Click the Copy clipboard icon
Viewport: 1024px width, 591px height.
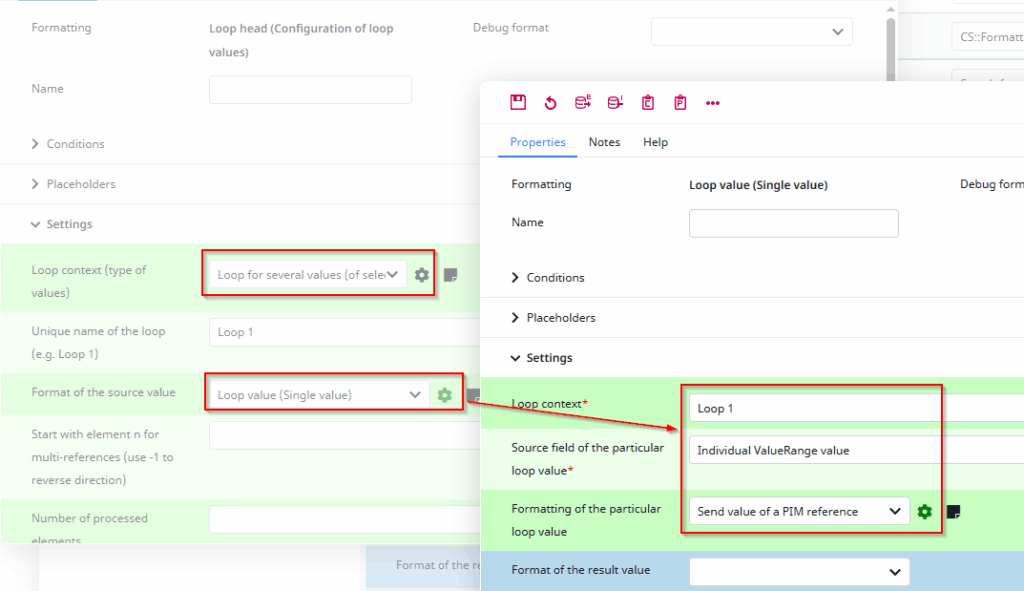(x=647, y=102)
